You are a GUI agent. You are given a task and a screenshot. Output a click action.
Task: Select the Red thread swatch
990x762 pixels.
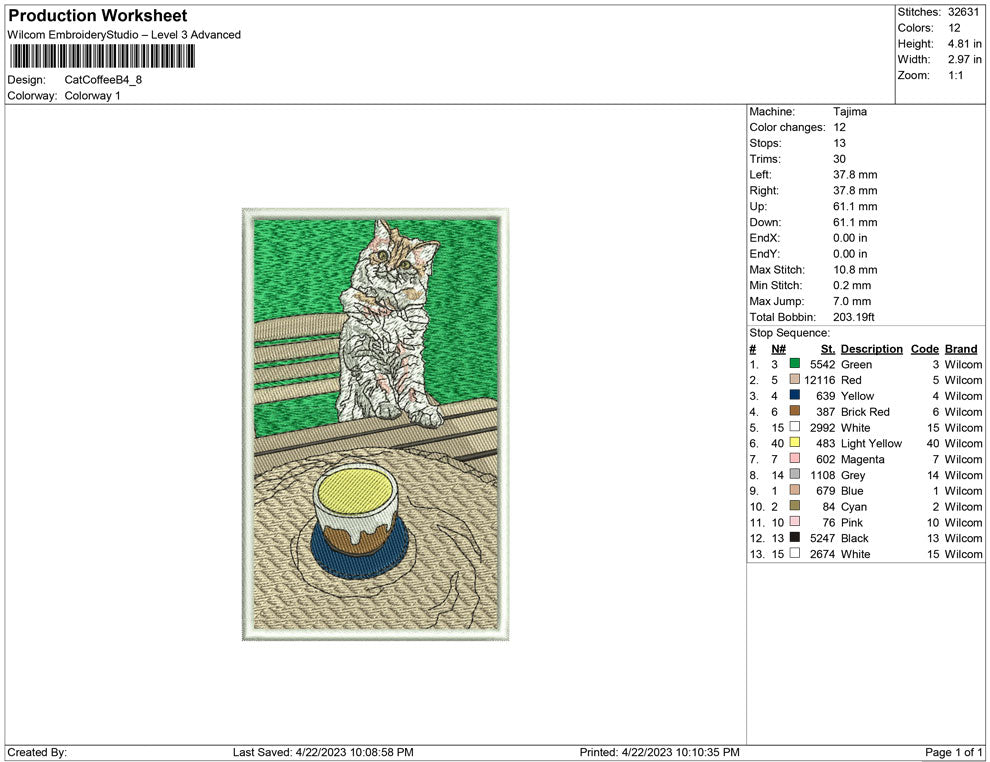click(794, 380)
